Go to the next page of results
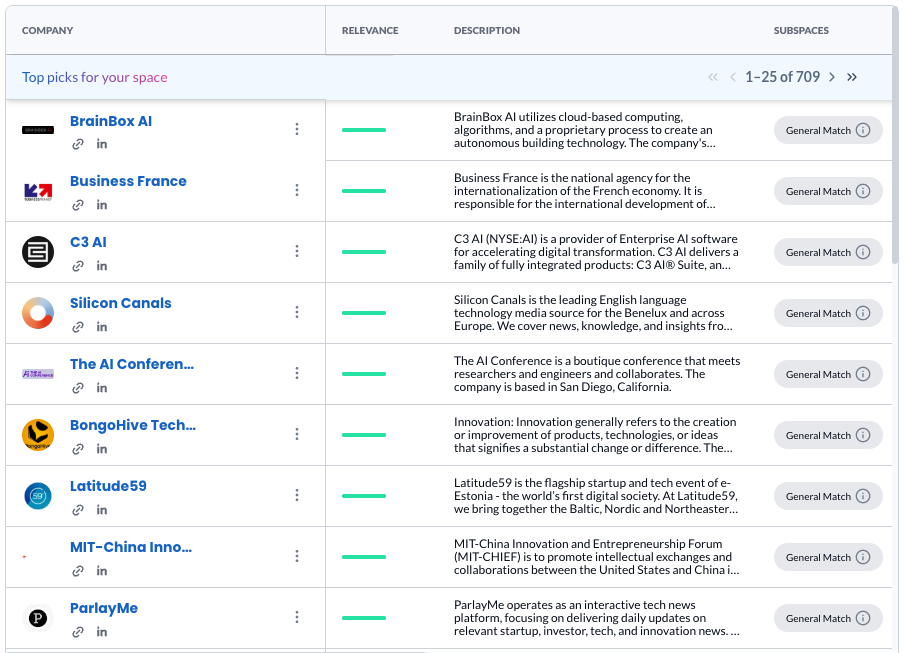 click(x=831, y=77)
